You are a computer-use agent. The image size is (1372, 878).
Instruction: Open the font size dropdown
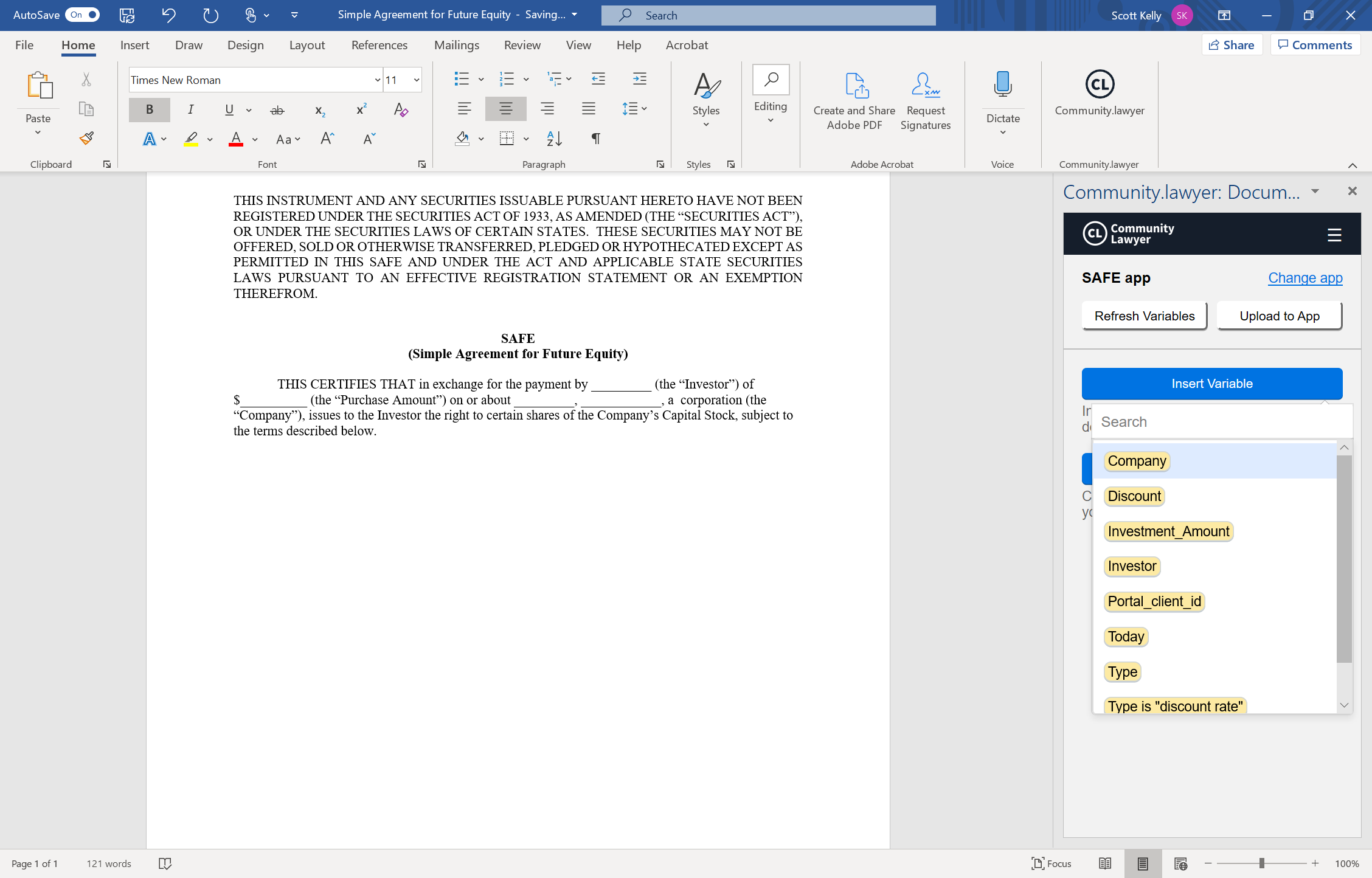[417, 80]
